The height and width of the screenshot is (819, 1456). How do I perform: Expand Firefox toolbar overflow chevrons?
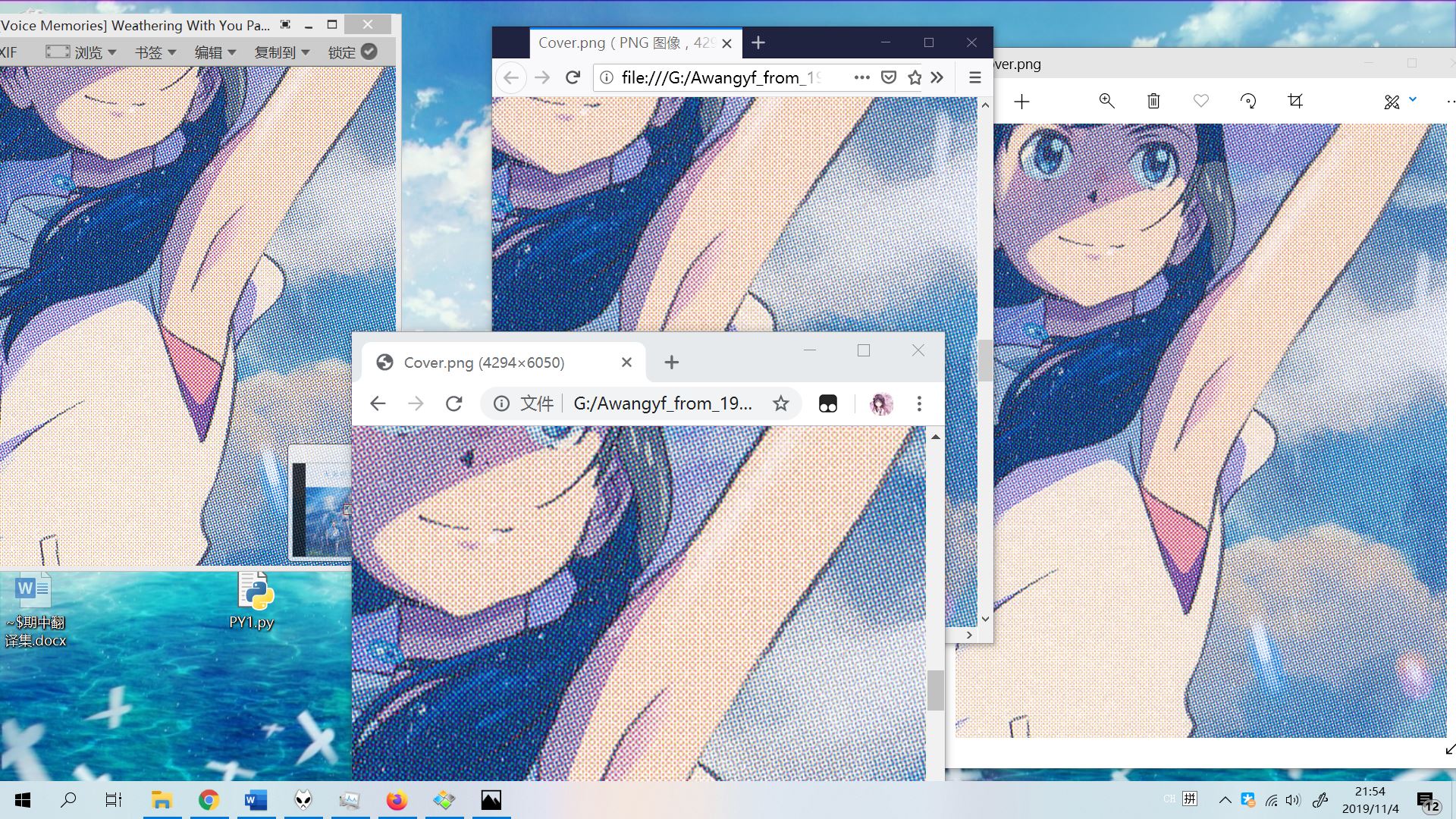tap(937, 77)
